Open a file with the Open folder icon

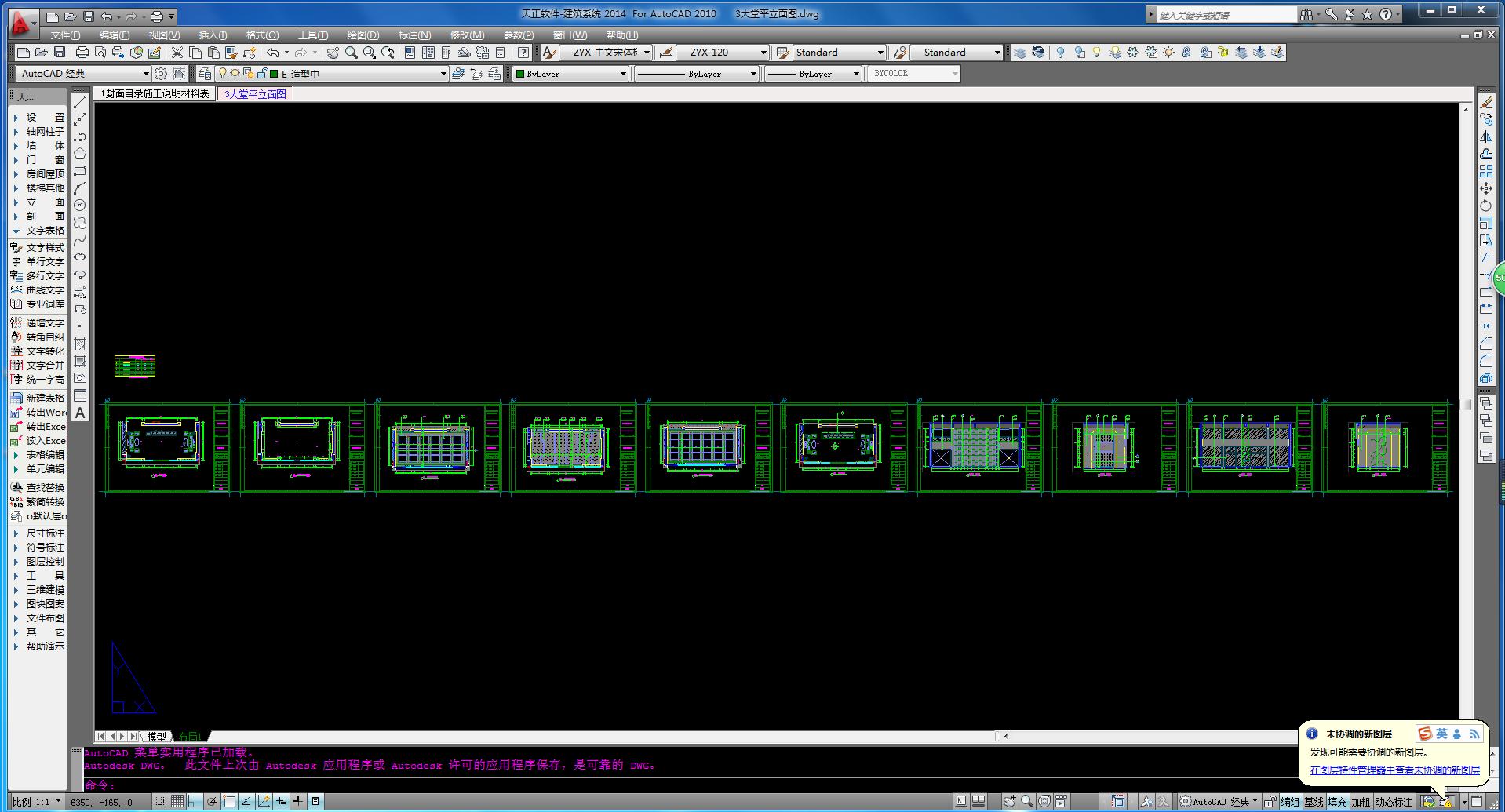coord(42,53)
